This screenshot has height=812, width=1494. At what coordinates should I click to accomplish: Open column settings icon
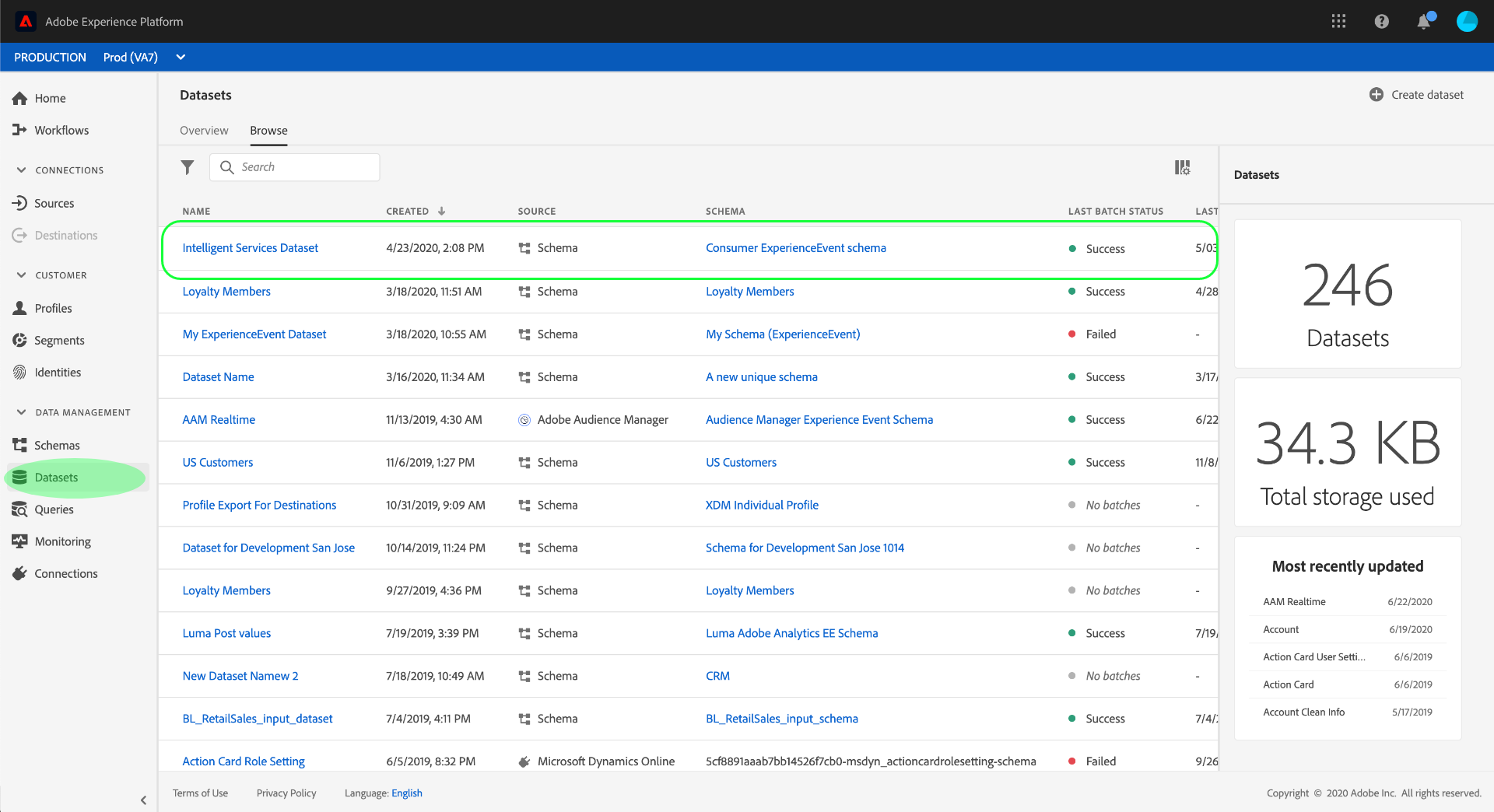pos(1182,167)
